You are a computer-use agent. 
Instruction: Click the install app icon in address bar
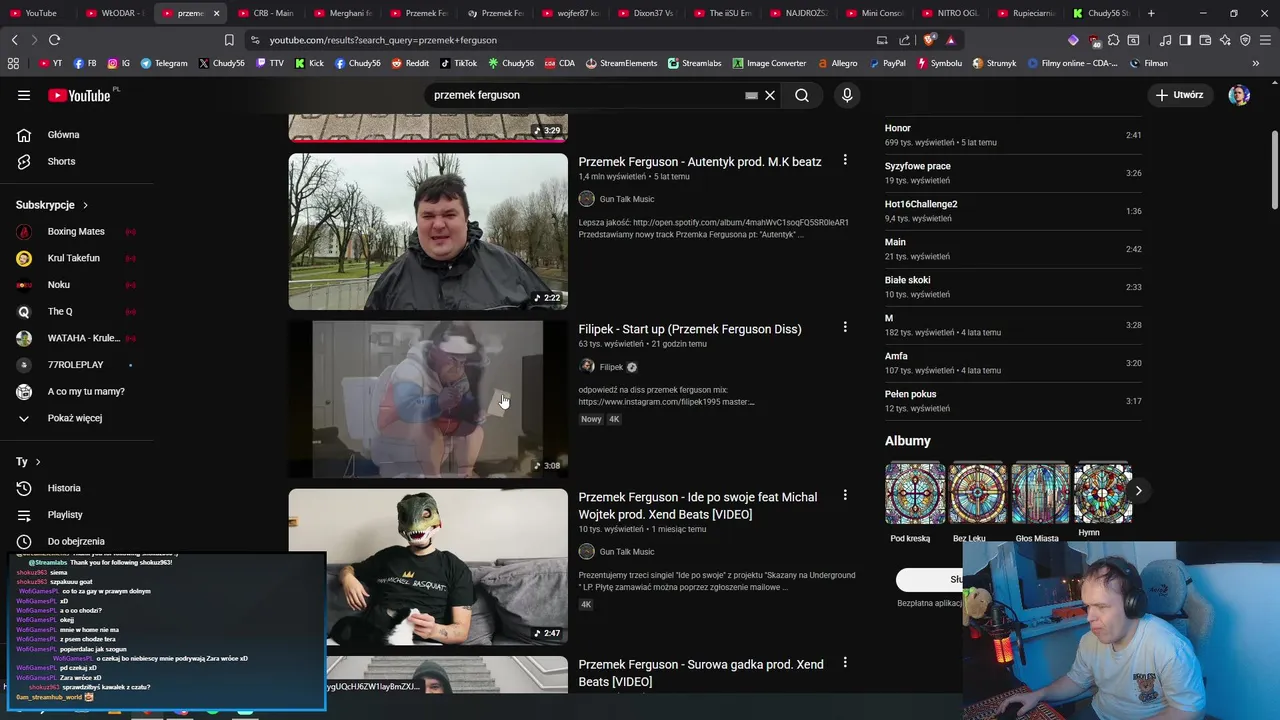tap(882, 40)
